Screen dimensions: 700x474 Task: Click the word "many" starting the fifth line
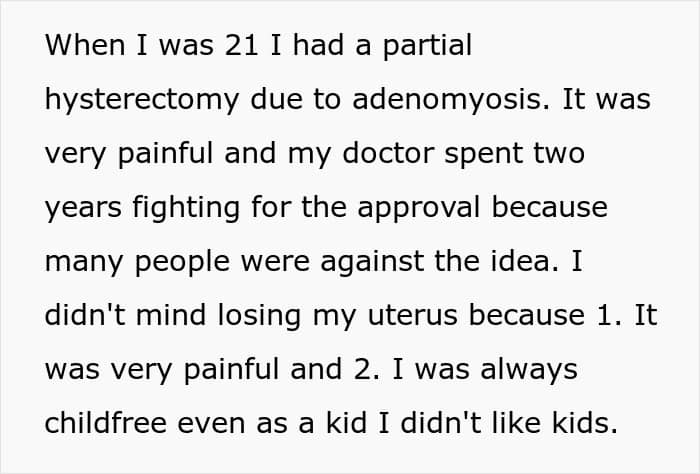[x=84, y=261]
